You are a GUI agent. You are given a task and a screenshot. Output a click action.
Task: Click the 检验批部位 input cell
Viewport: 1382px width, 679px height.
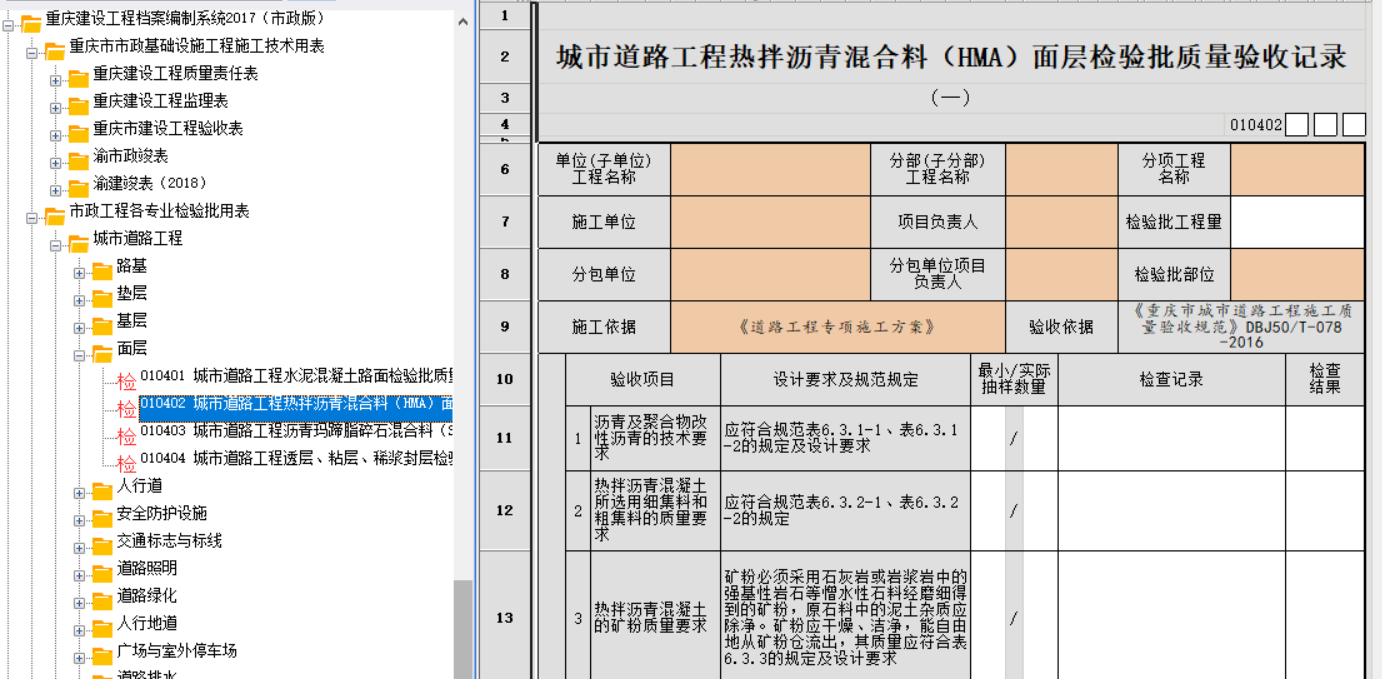point(1298,274)
